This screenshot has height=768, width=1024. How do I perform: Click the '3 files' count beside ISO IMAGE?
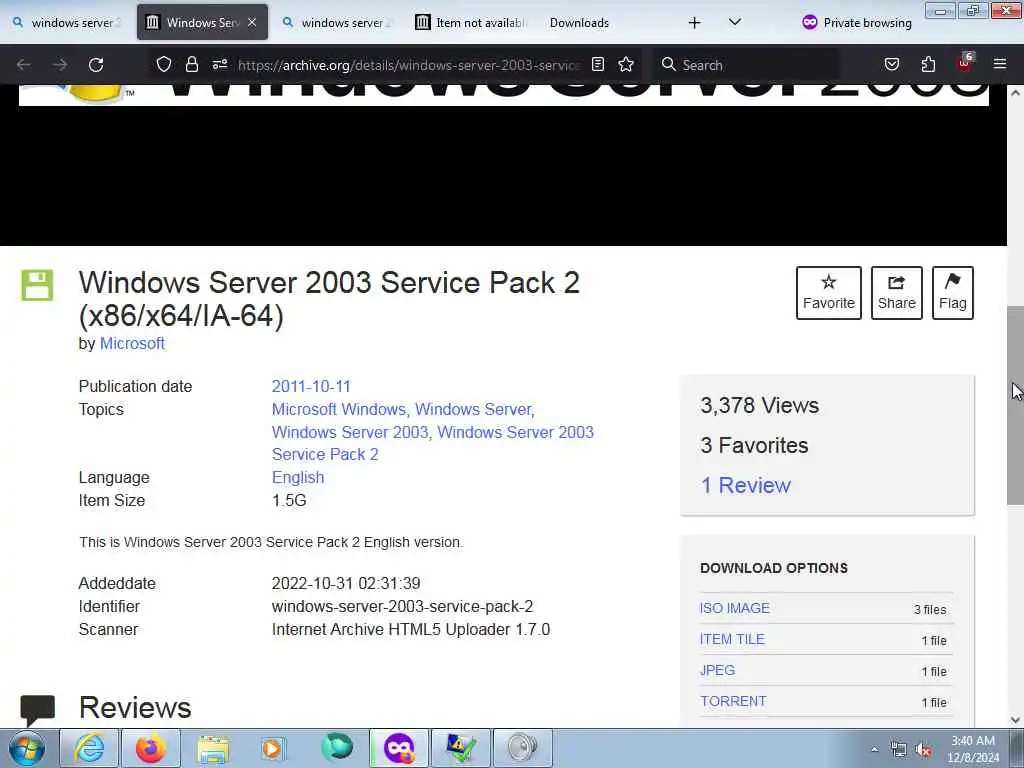(x=930, y=609)
